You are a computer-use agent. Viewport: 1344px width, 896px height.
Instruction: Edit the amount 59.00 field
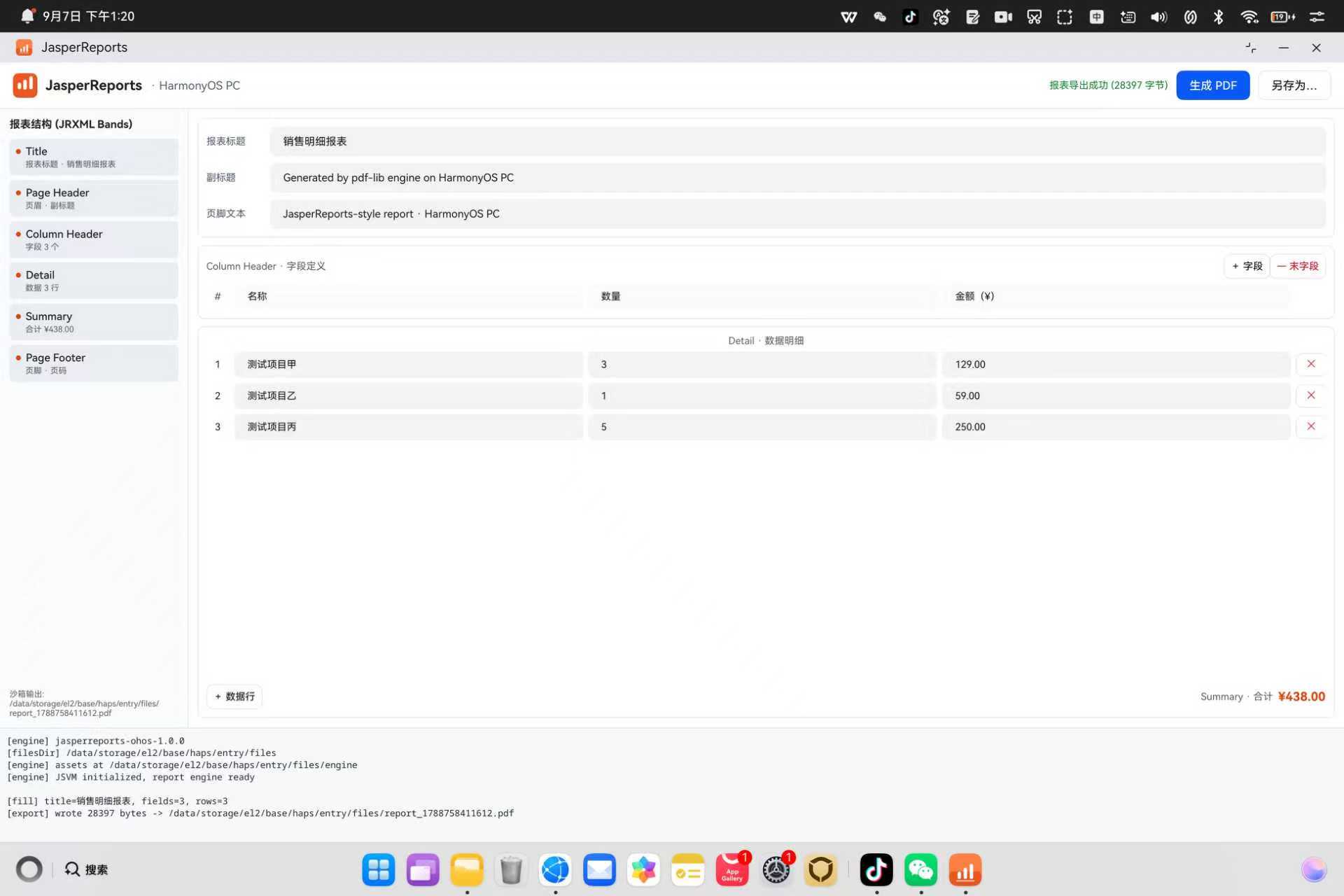pyautogui.click(x=1116, y=396)
